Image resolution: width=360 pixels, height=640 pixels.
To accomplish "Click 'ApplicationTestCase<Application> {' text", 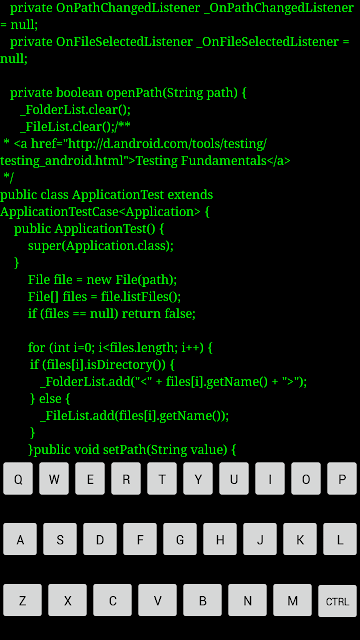I will click(104, 212).
